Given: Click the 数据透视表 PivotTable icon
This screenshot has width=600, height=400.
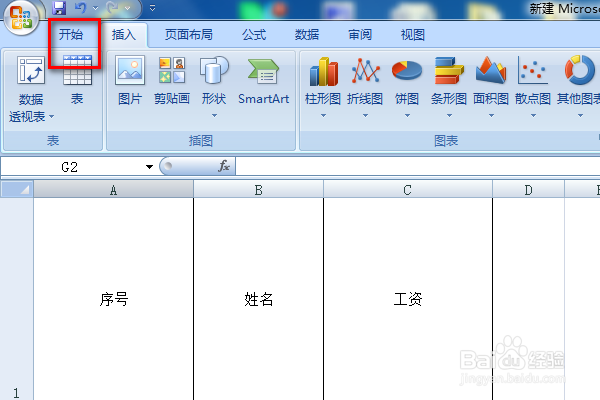Looking at the screenshot, I should pos(31,70).
